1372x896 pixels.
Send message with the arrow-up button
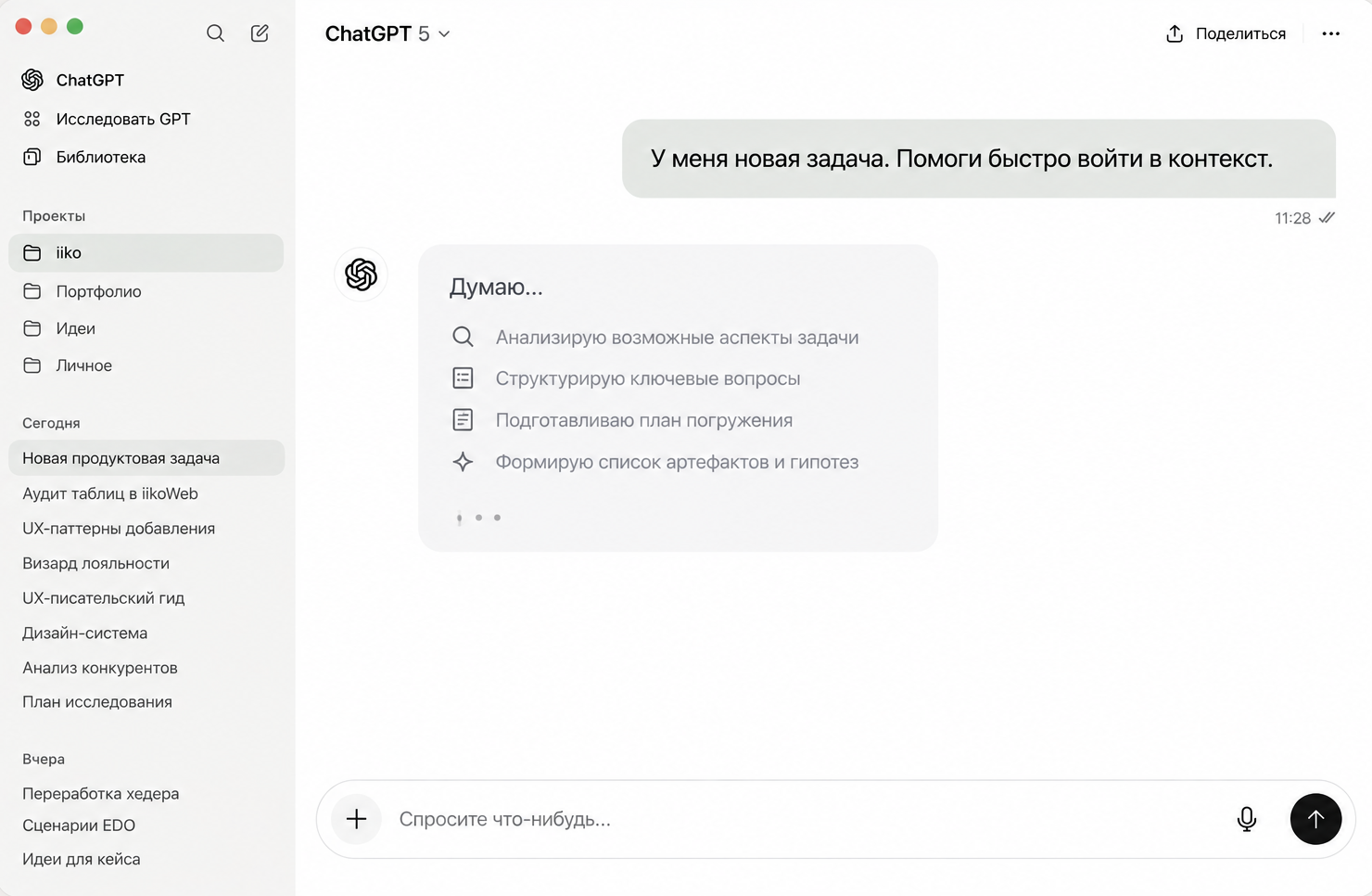pyautogui.click(x=1315, y=819)
